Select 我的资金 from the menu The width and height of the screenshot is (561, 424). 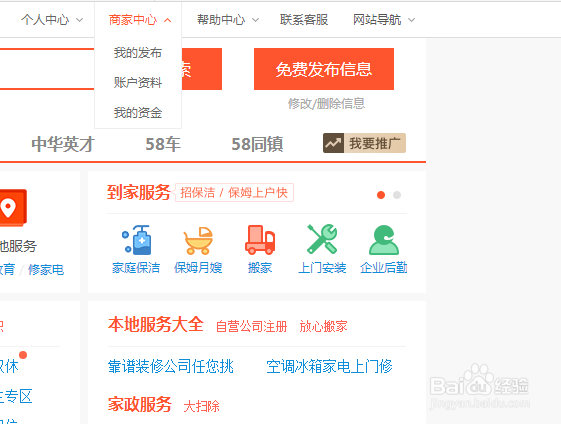click(138, 113)
